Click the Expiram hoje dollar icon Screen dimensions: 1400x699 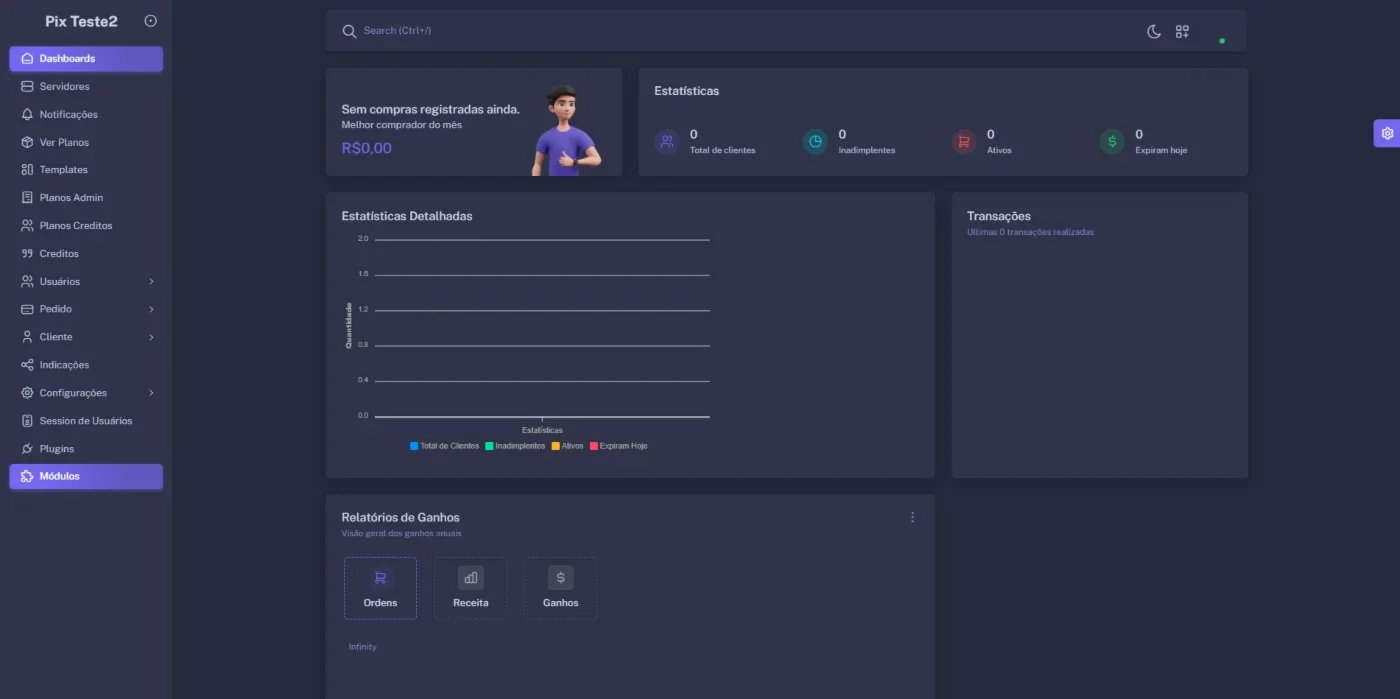point(1112,142)
